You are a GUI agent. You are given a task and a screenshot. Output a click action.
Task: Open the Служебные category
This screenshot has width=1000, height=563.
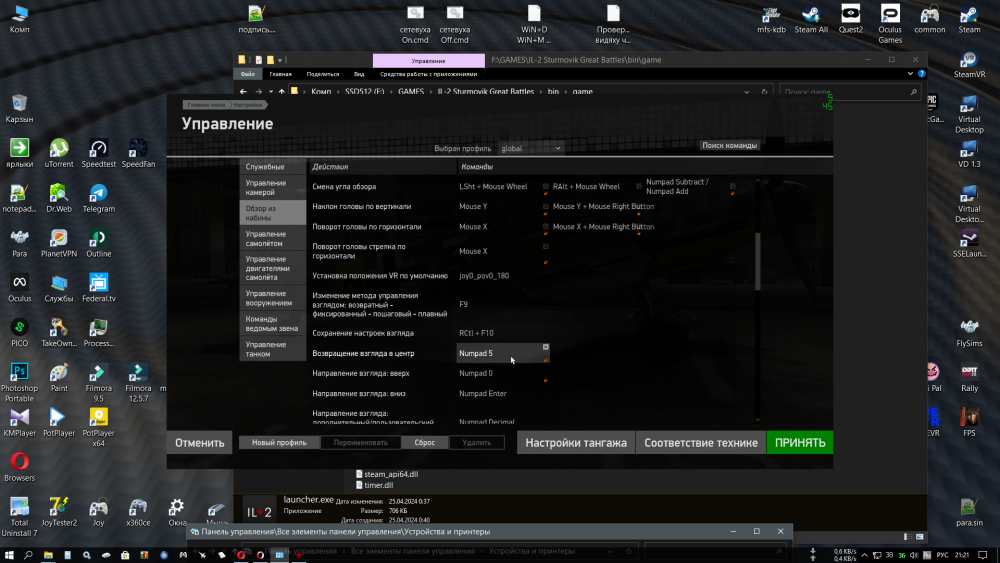272,166
